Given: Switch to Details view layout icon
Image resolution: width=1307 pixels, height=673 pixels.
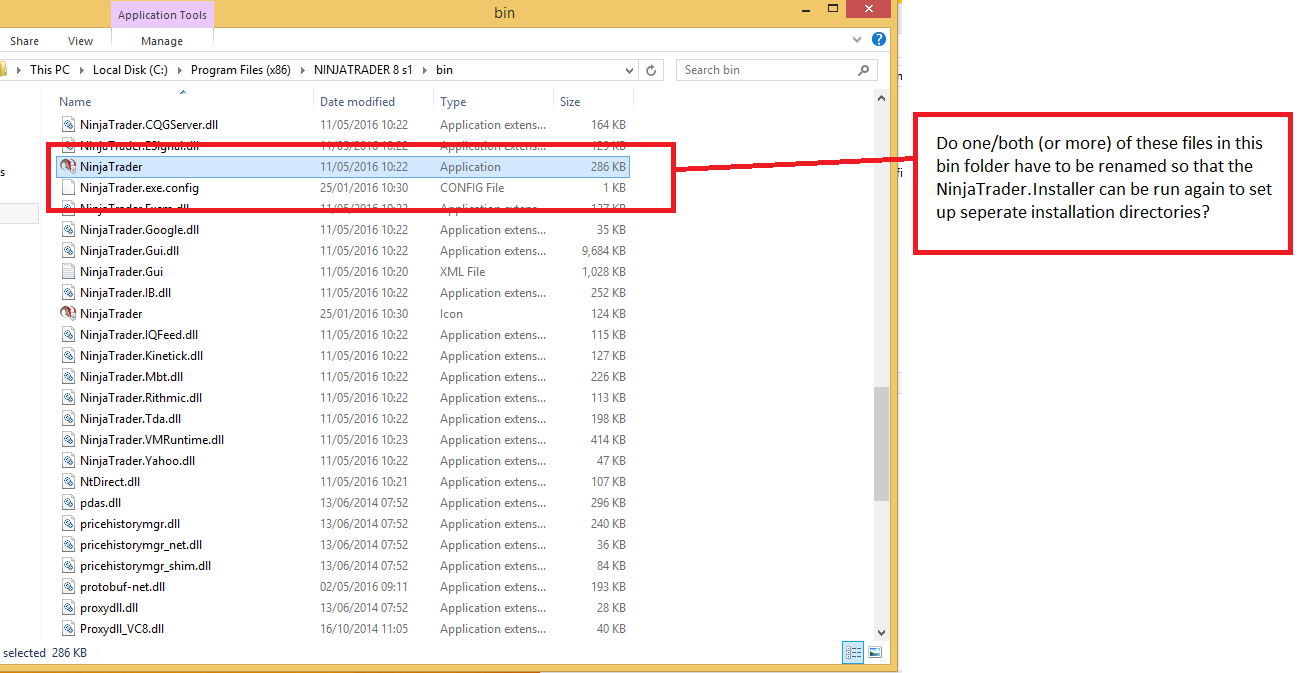Looking at the screenshot, I should pos(853,653).
